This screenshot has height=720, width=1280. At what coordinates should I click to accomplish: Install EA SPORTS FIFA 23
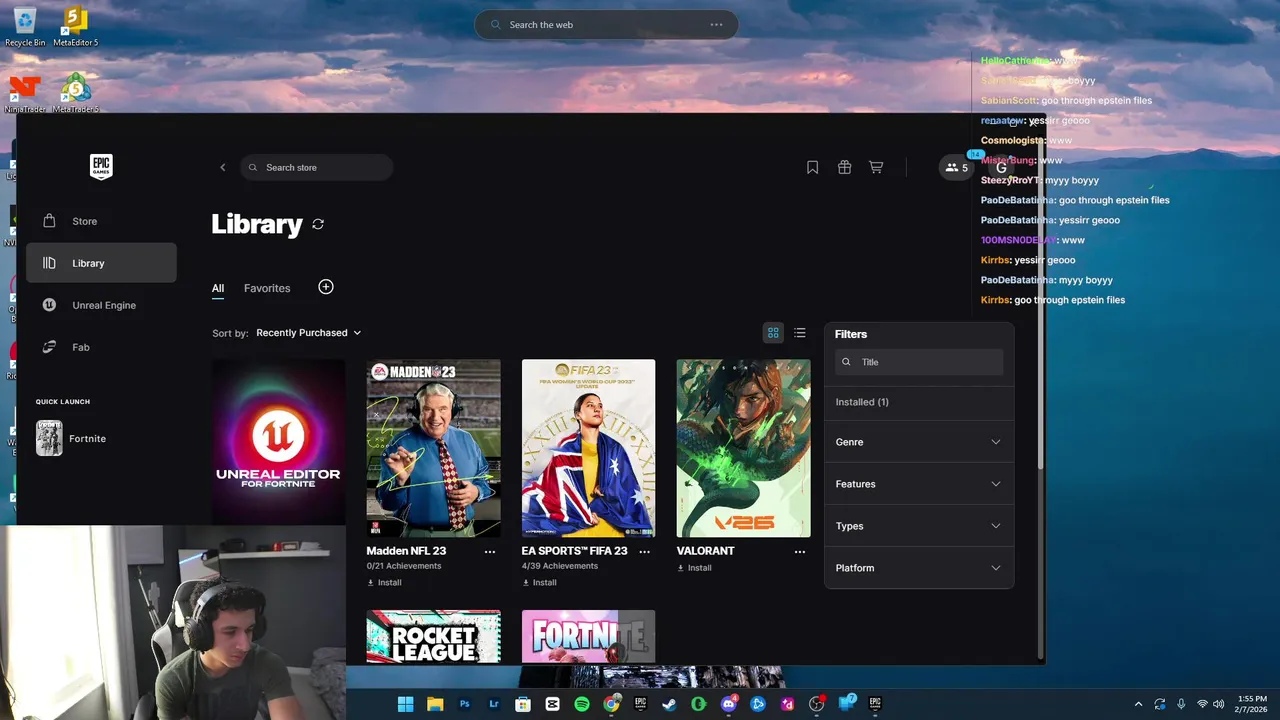click(x=540, y=582)
